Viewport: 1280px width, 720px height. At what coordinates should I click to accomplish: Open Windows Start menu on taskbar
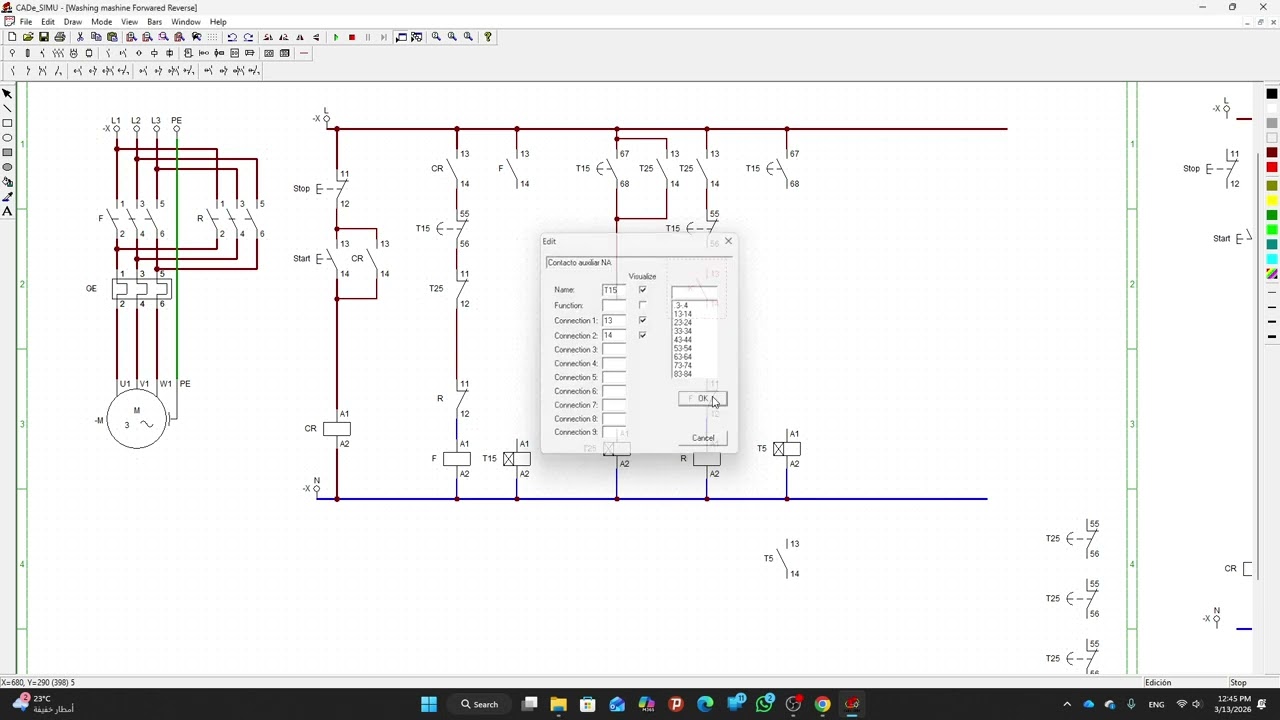tap(429, 704)
